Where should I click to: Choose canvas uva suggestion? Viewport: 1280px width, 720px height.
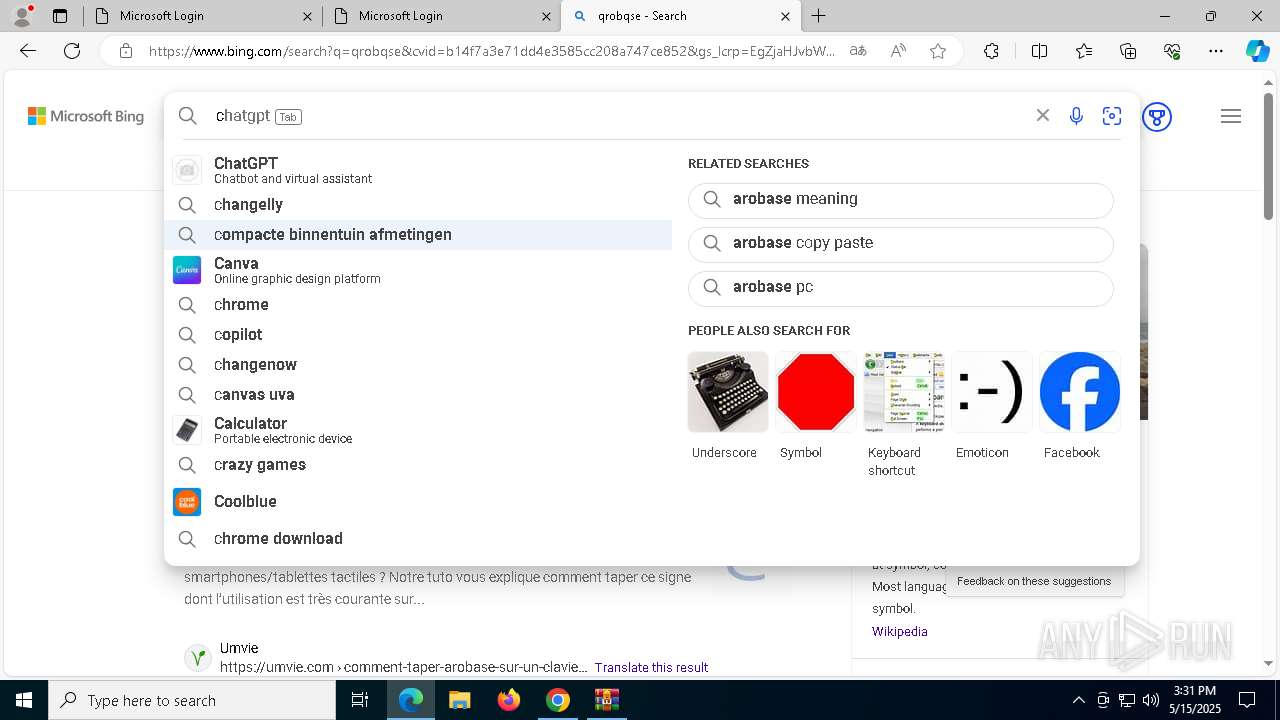coord(418,394)
